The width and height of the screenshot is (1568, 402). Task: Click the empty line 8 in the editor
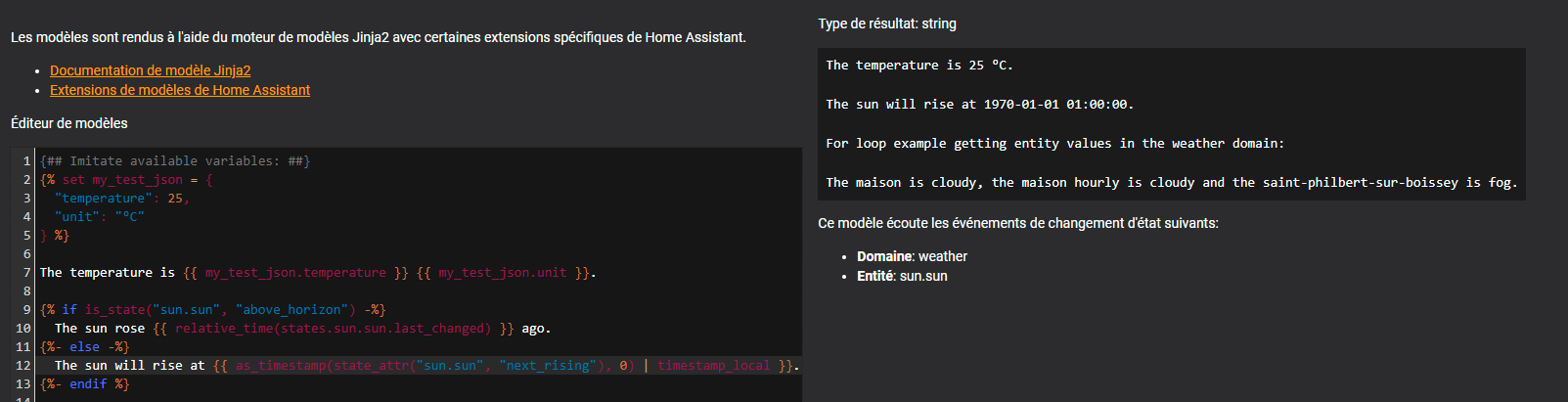(293, 291)
